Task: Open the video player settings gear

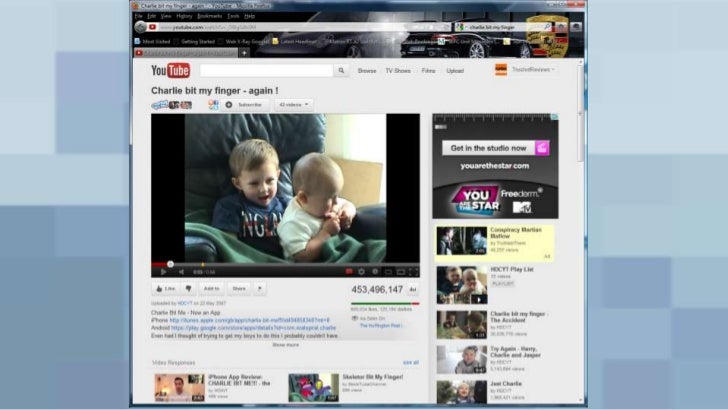Action: coord(361,272)
